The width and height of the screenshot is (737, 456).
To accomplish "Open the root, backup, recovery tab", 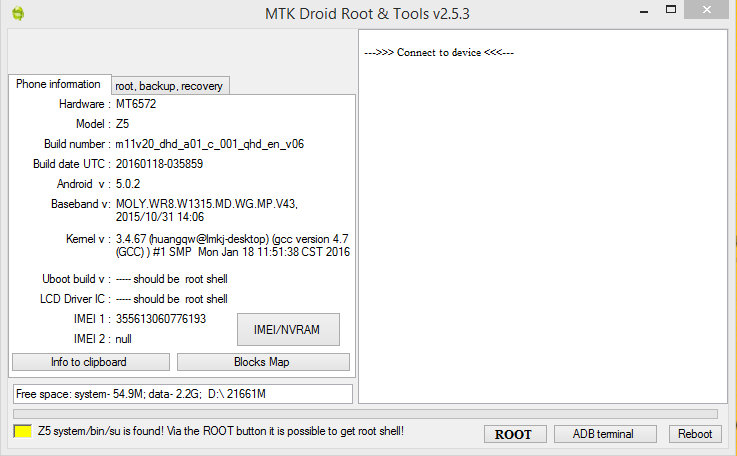I will pyautogui.click(x=169, y=86).
